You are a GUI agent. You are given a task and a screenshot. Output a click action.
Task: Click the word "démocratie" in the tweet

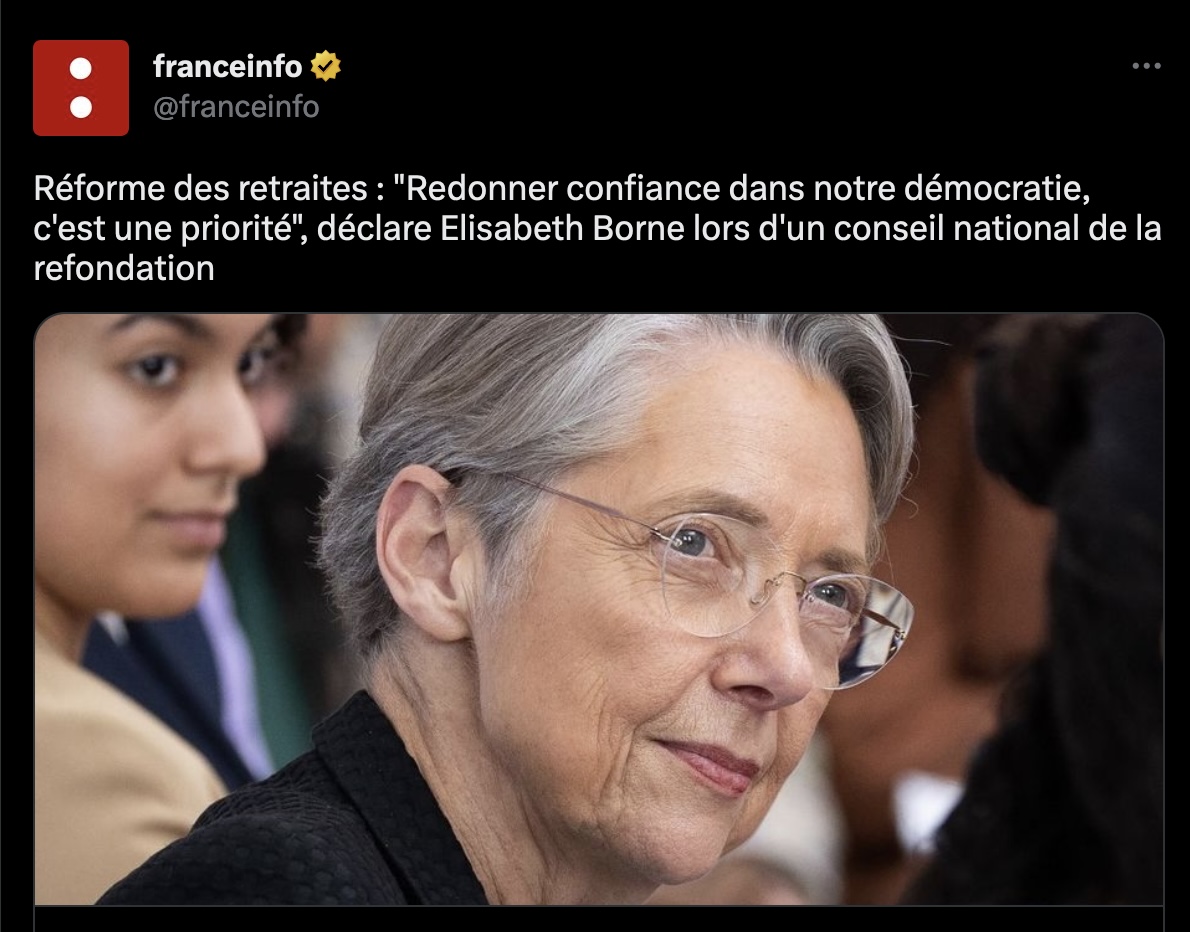click(996, 188)
